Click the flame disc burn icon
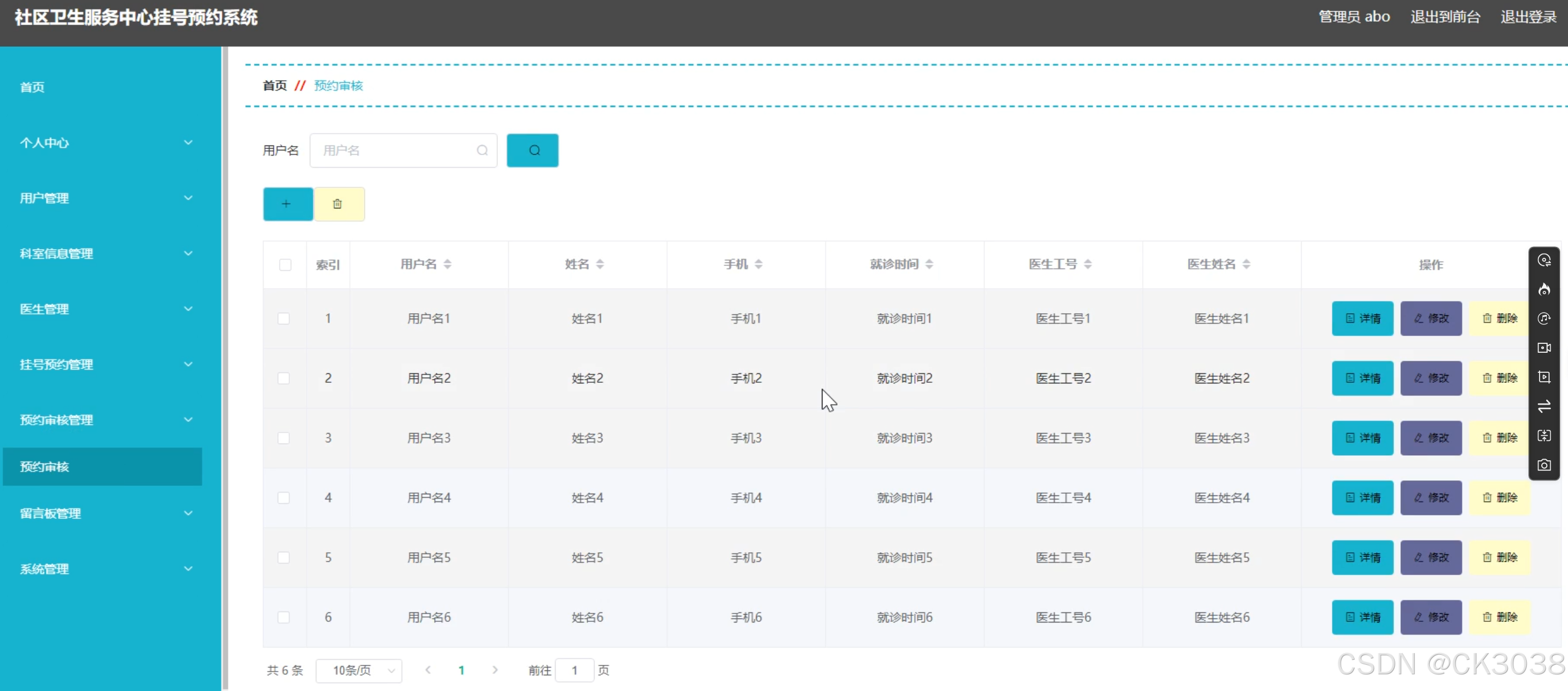 (x=1543, y=290)
